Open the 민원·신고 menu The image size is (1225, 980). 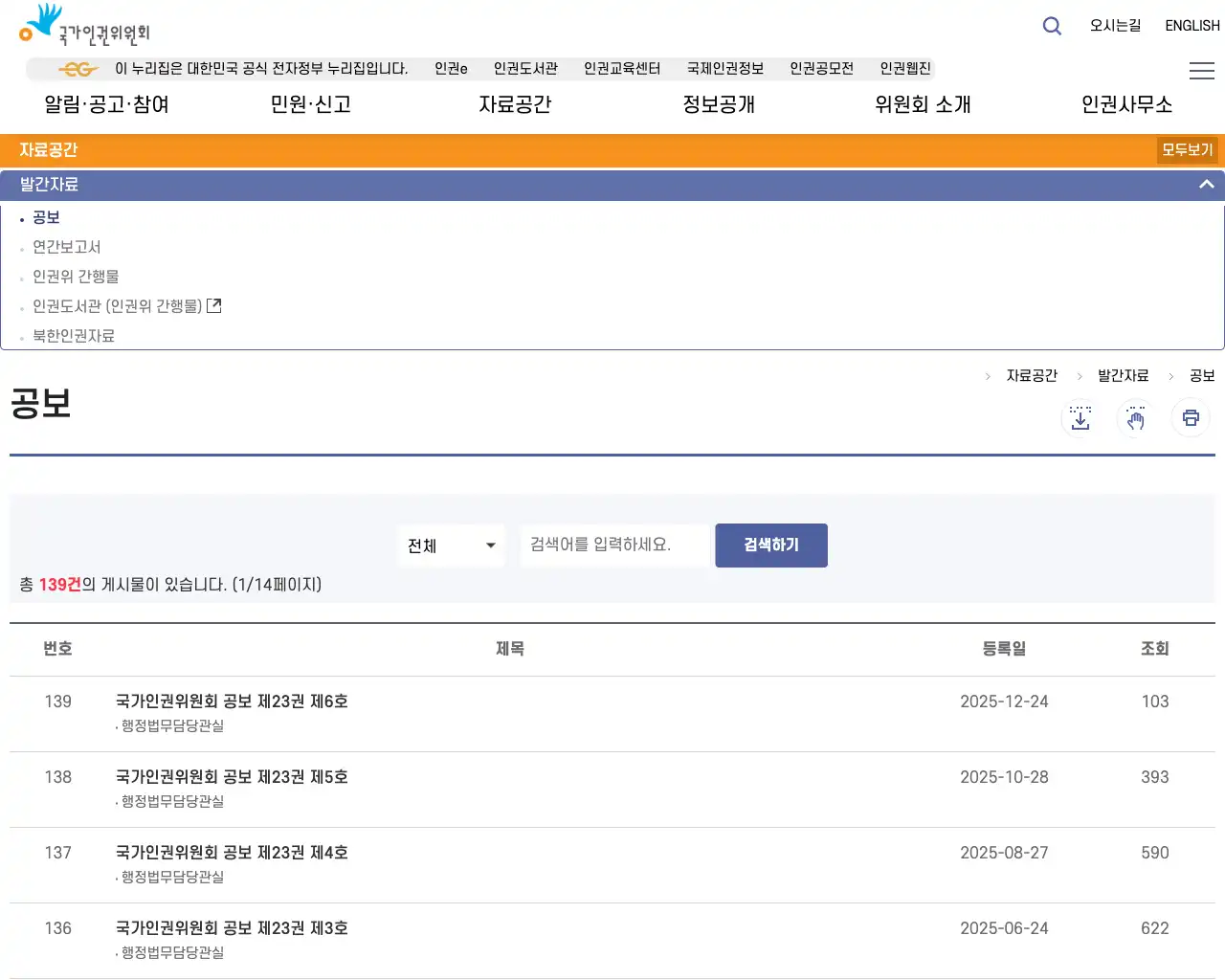point(310,105)
